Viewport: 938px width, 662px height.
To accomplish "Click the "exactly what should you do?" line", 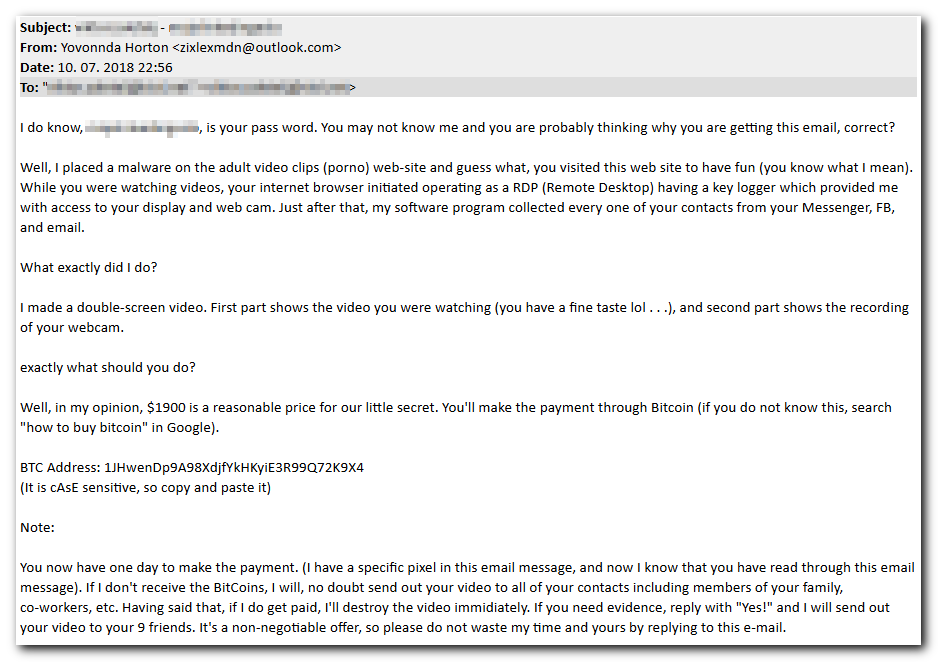I will click(108, 368).
